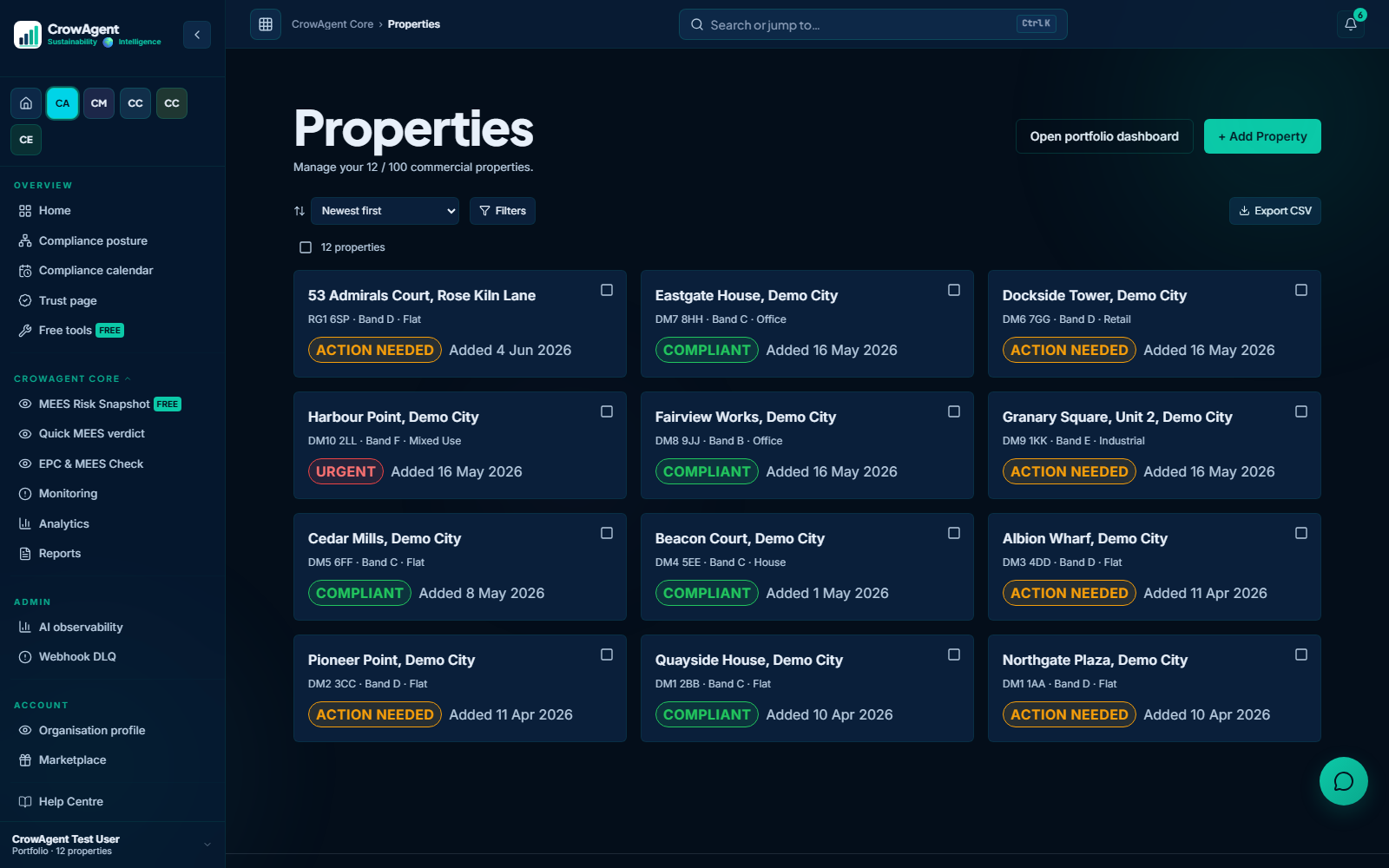Image resolution: width=1389 pixels, height=868 pixels.
Task: Tick checkbox on Quayside House card
Action: point(954,654)
